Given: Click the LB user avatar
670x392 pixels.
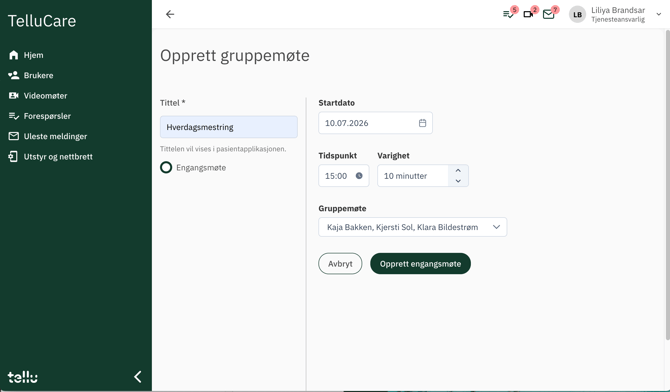Looking at the screenshot, I should (x=577, y=14).
